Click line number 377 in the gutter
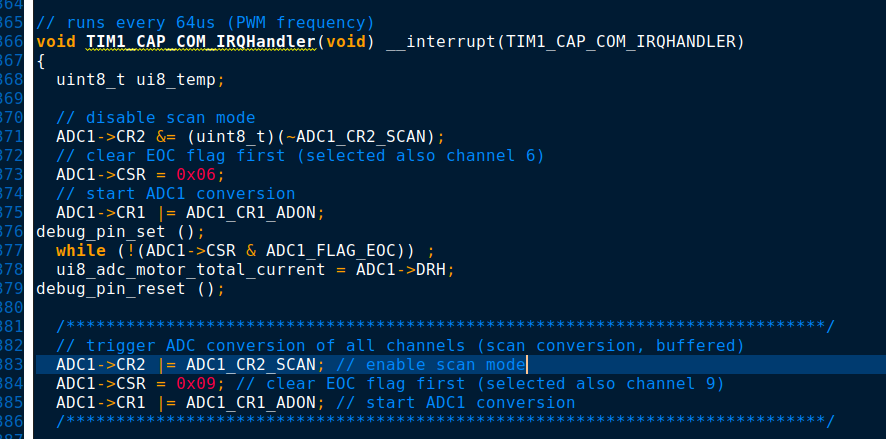The height and width of the screenshot is (439, 886). [11, 250]
